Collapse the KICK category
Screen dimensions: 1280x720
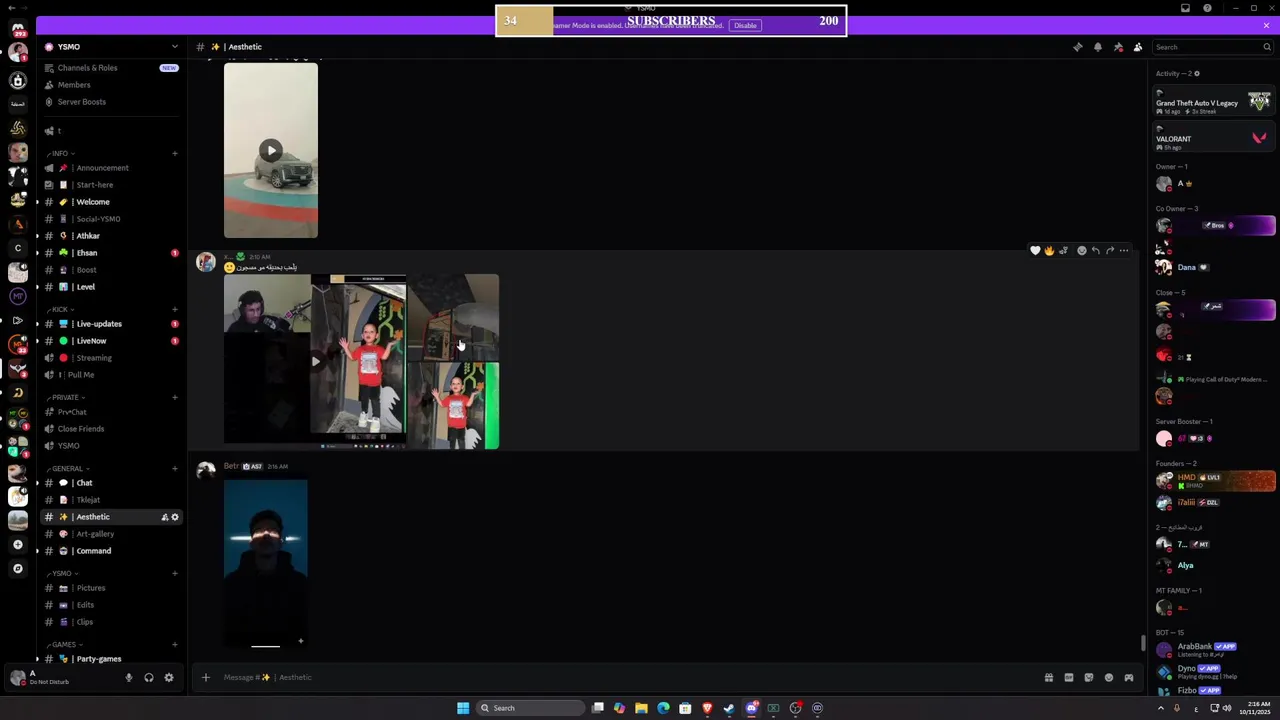click(x=59, y=309)
